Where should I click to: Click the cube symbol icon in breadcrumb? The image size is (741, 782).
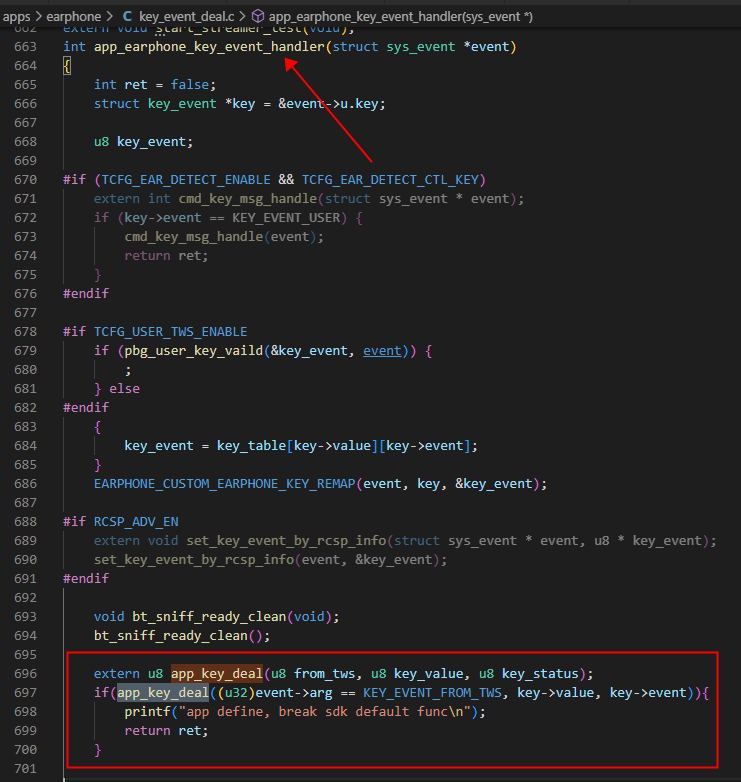click(x=257, y=17)
